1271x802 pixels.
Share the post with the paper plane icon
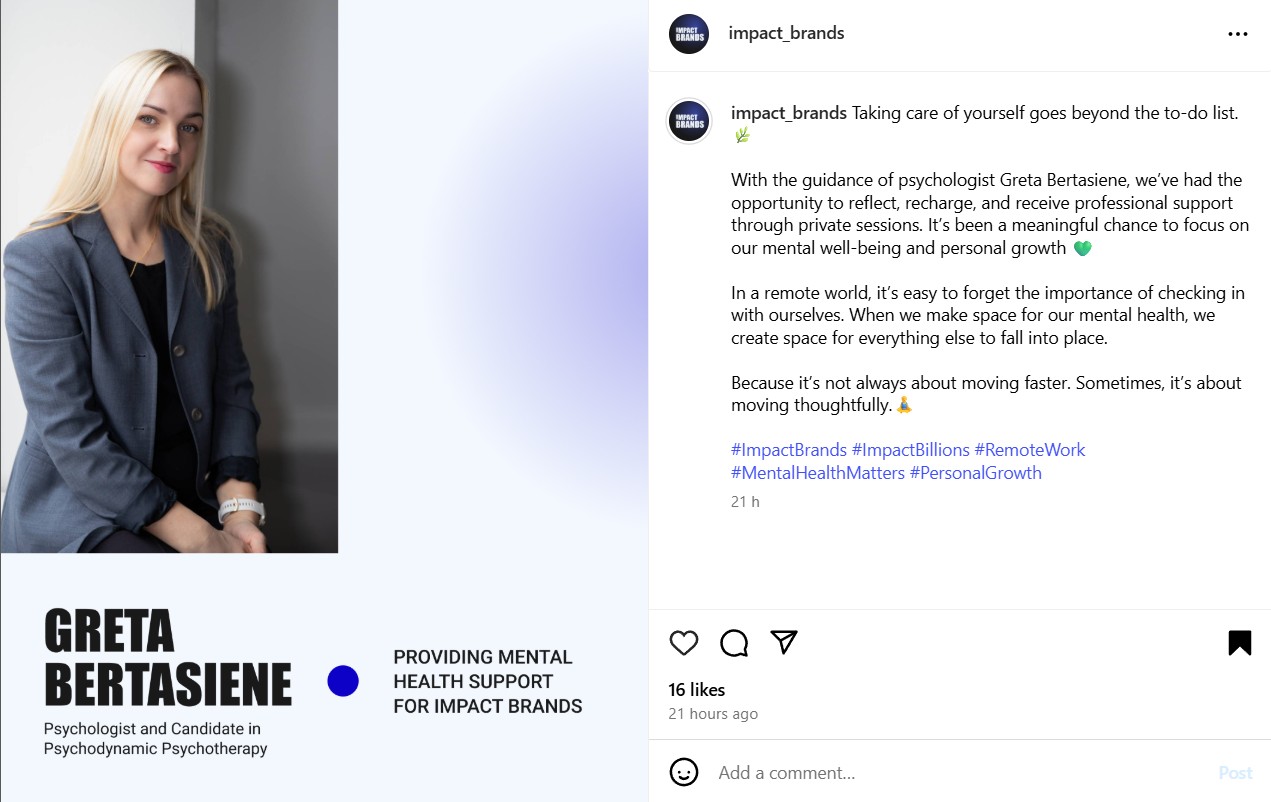tap(784, 642)
